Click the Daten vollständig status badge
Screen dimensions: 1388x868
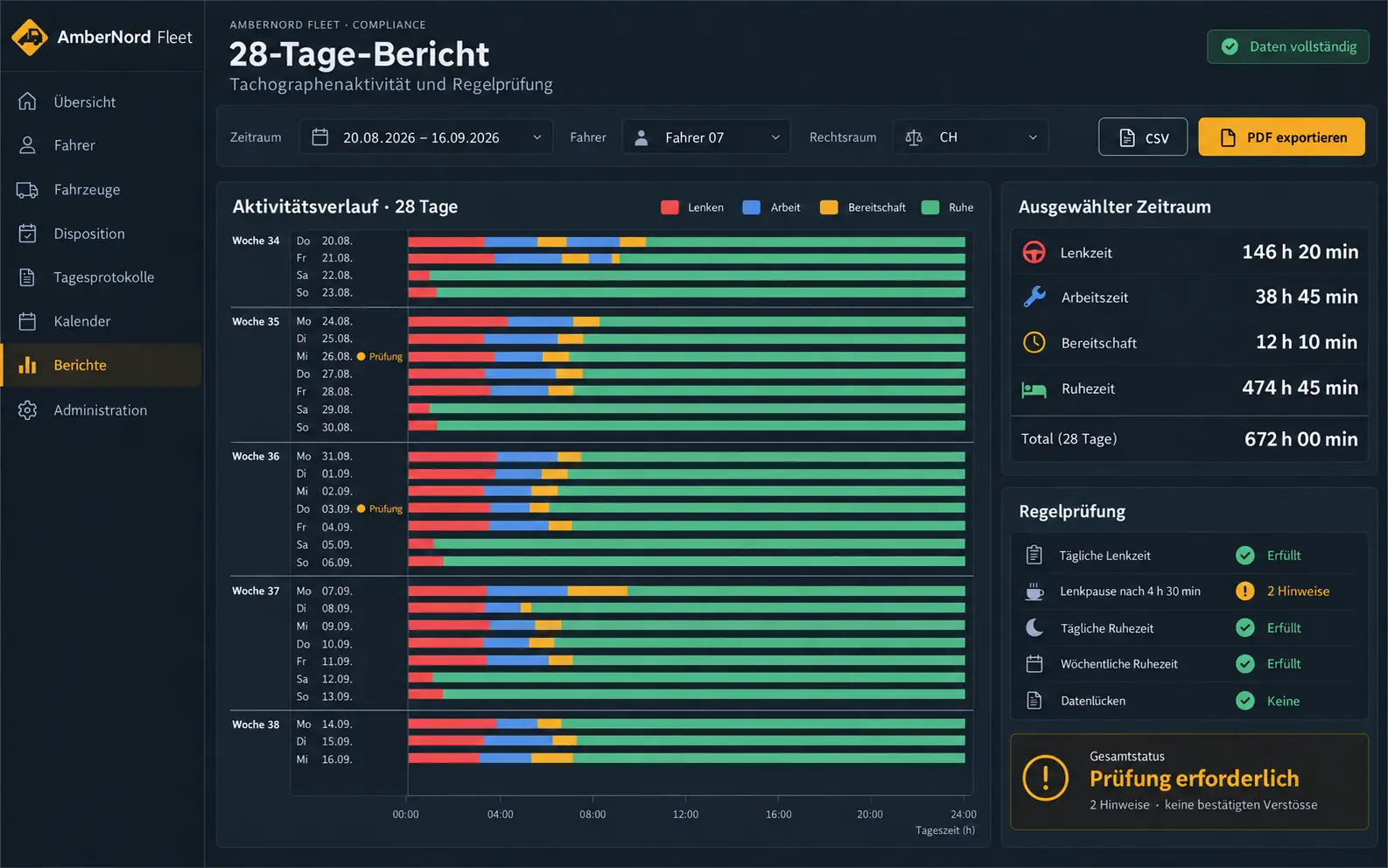click(1288, 46)
